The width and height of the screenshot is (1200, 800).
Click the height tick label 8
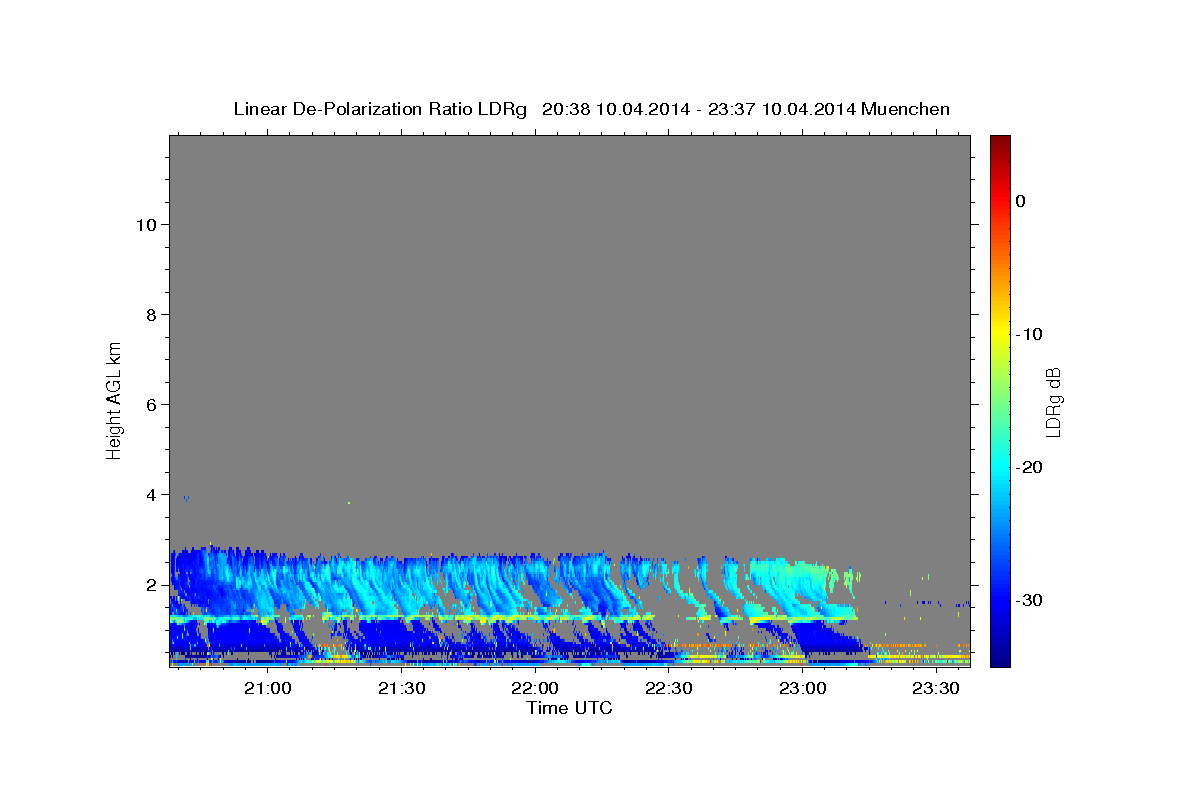pos(152,315)
